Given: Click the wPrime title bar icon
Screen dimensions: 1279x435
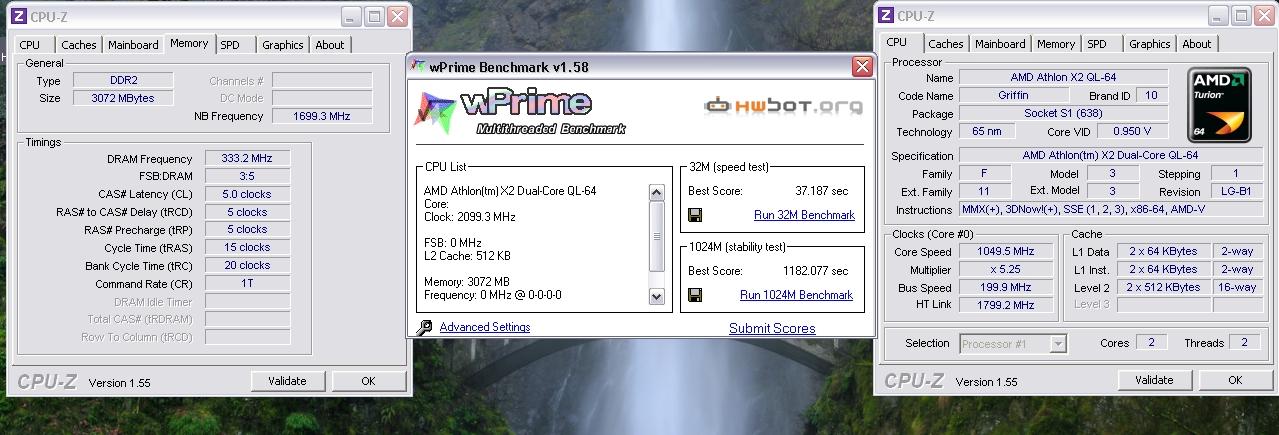Looking at the screenshot, I should (x=419, y=66).
